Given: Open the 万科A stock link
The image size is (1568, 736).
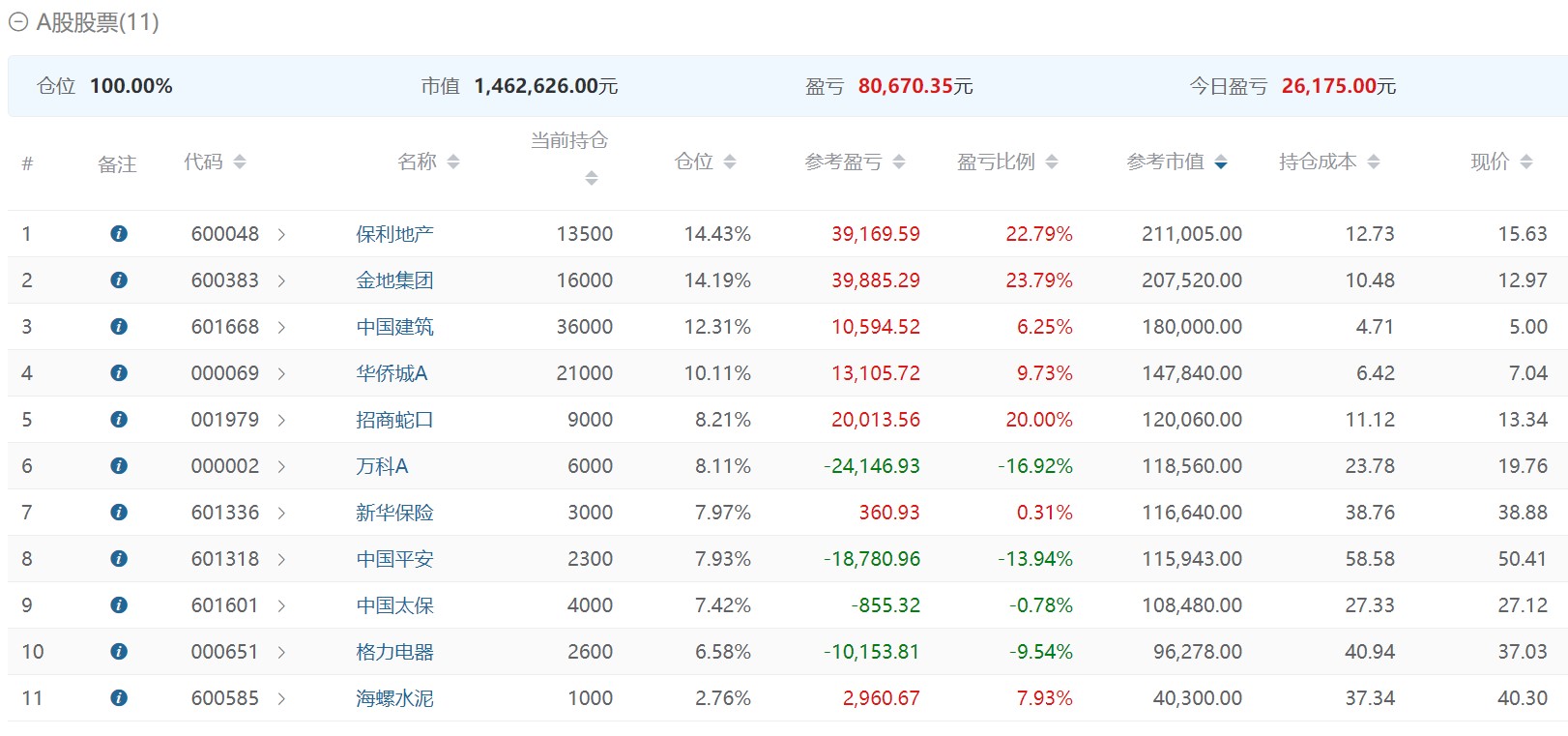Looking at the screenshot, I should coord(382,466).
